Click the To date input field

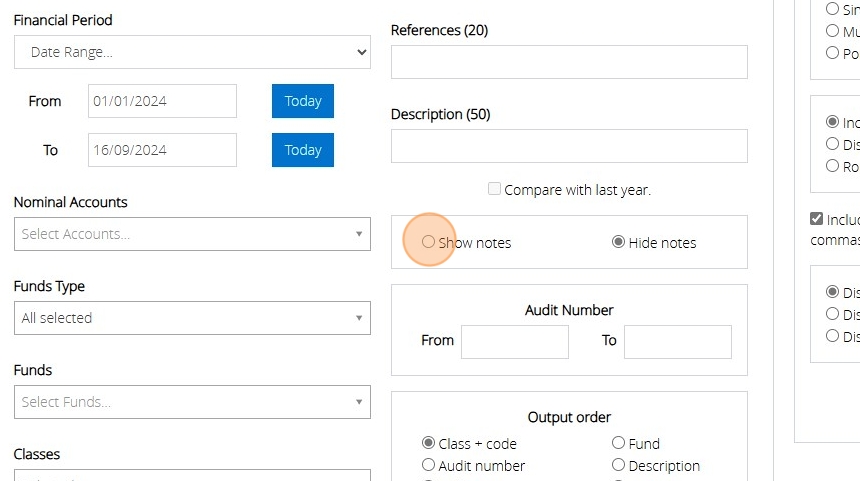point(162,150)
